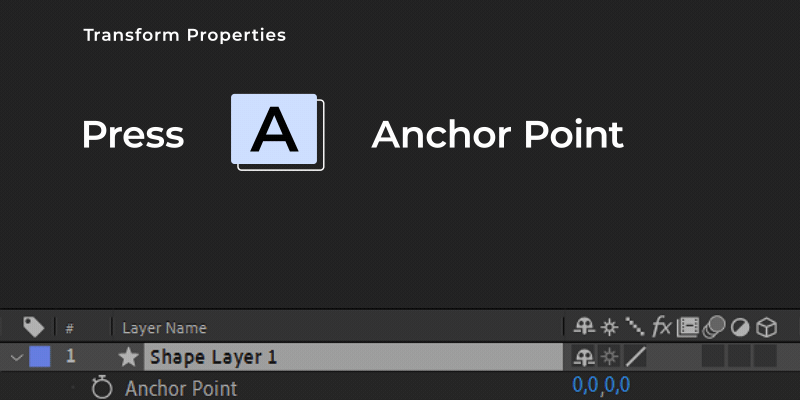Click the Quality dotted-line header icon
800x400 pixels.
(634, 327)
